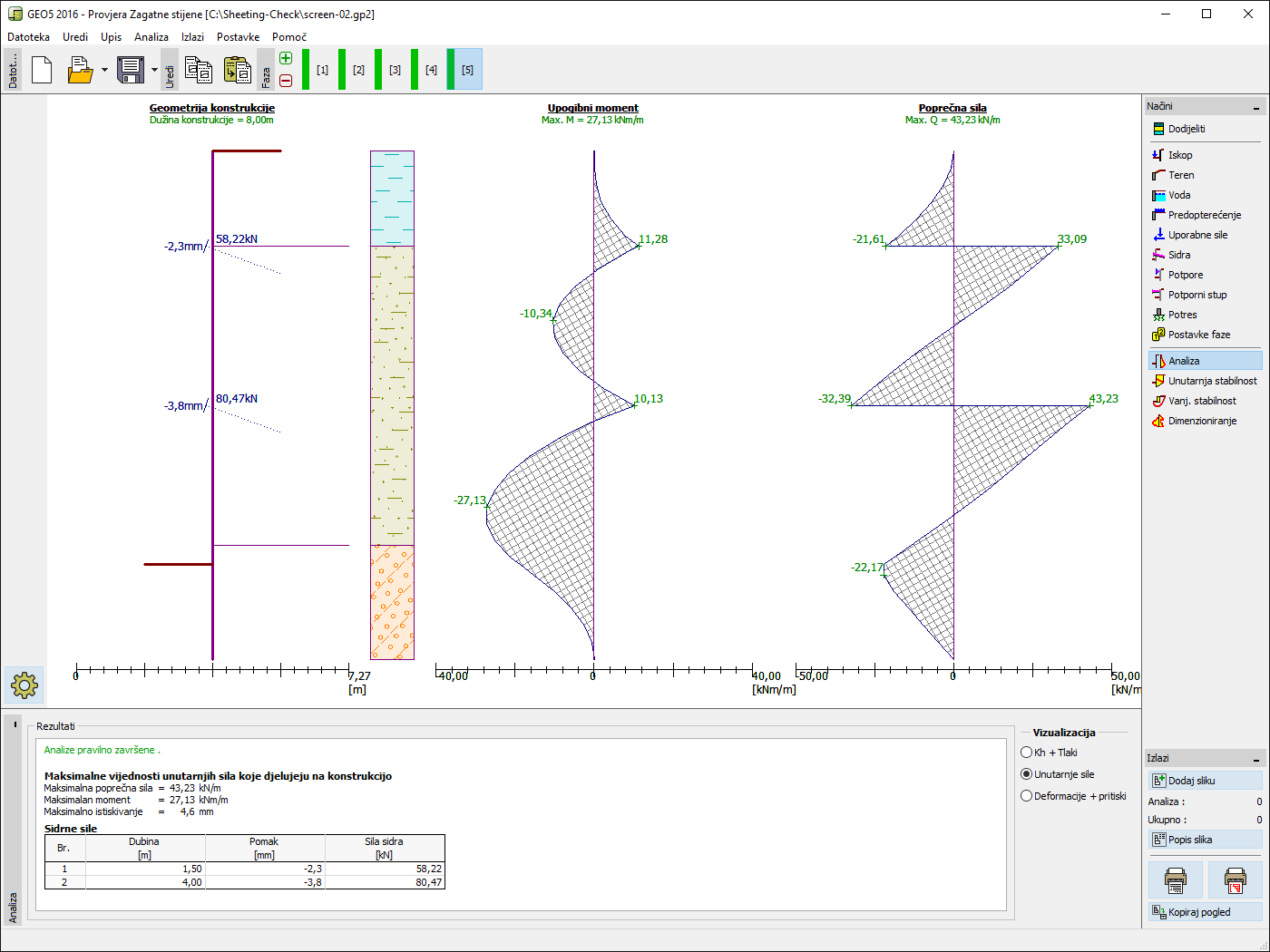
Task: Click the new file icon
Action: tap(42, 70)
